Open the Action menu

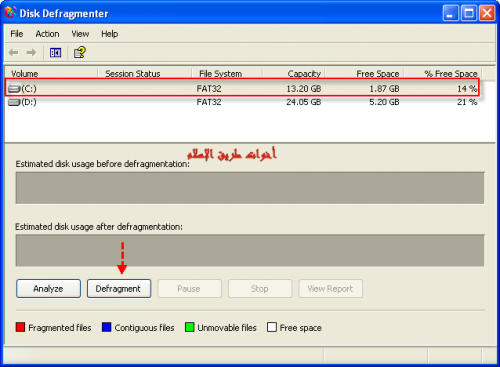point(47,34)
